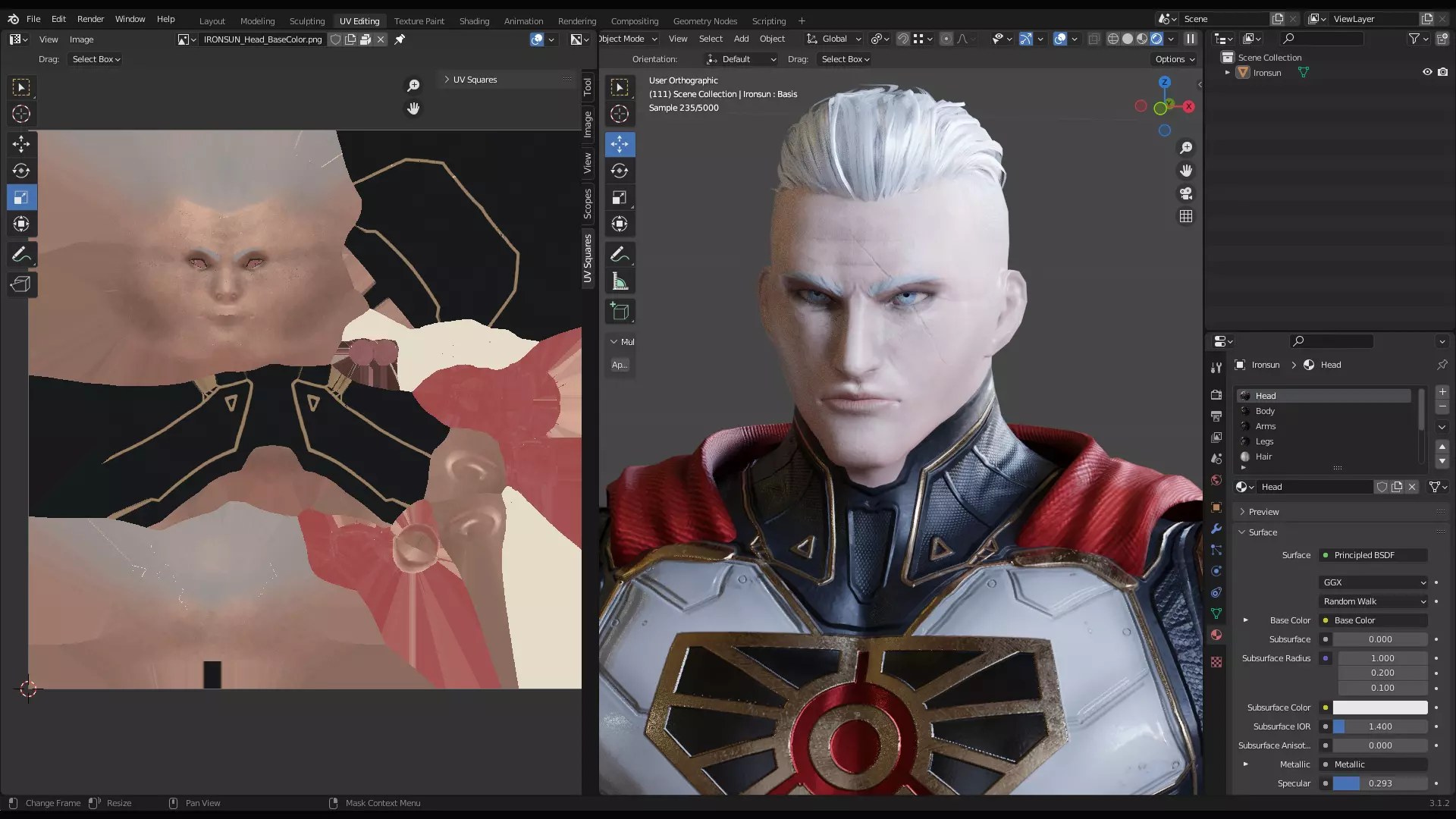This screenshot has height=819, width=1456.
Task: Pin the properties editor context
Action: coord(1442,365)
